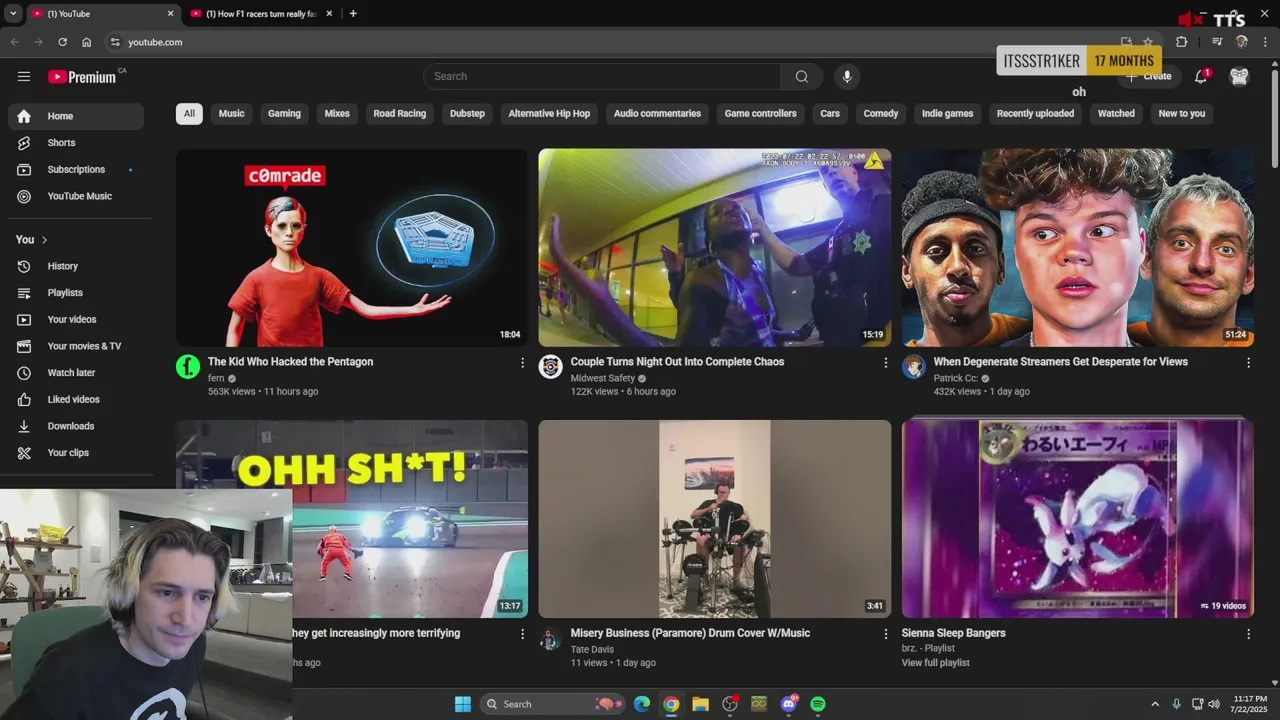Open Playlists in sidebar
The width and height of the screenshot is (1280, 720).
click(76, 292)
